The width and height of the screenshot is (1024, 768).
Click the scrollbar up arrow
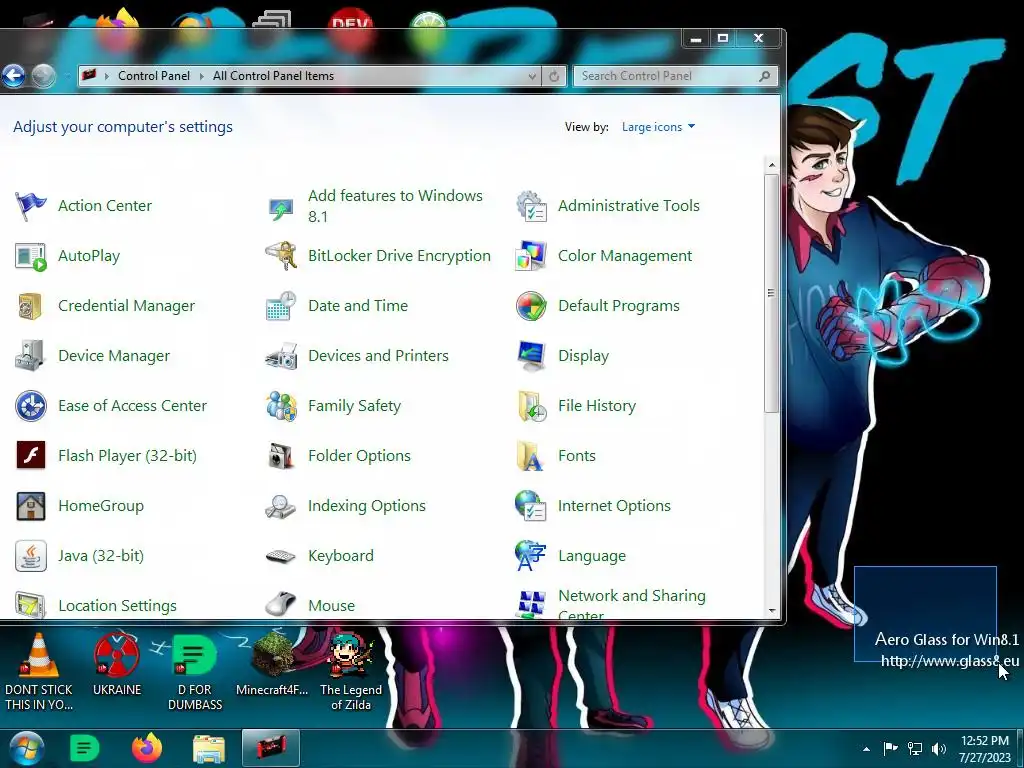772,165
